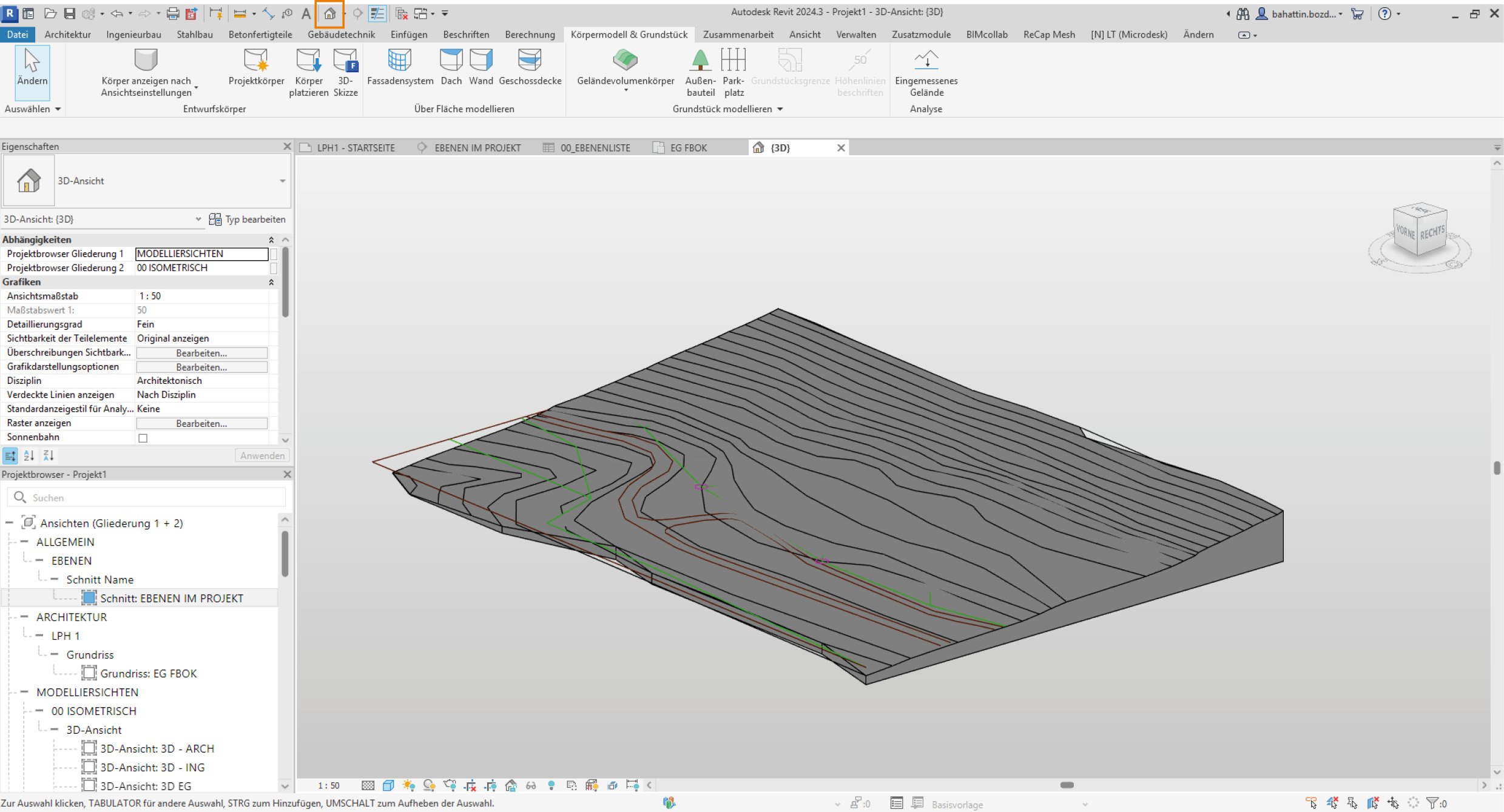Click Bearbeiten for Grafikdarstellungsoptionen
The image size is (1504, 812).
tap(201, 367)
